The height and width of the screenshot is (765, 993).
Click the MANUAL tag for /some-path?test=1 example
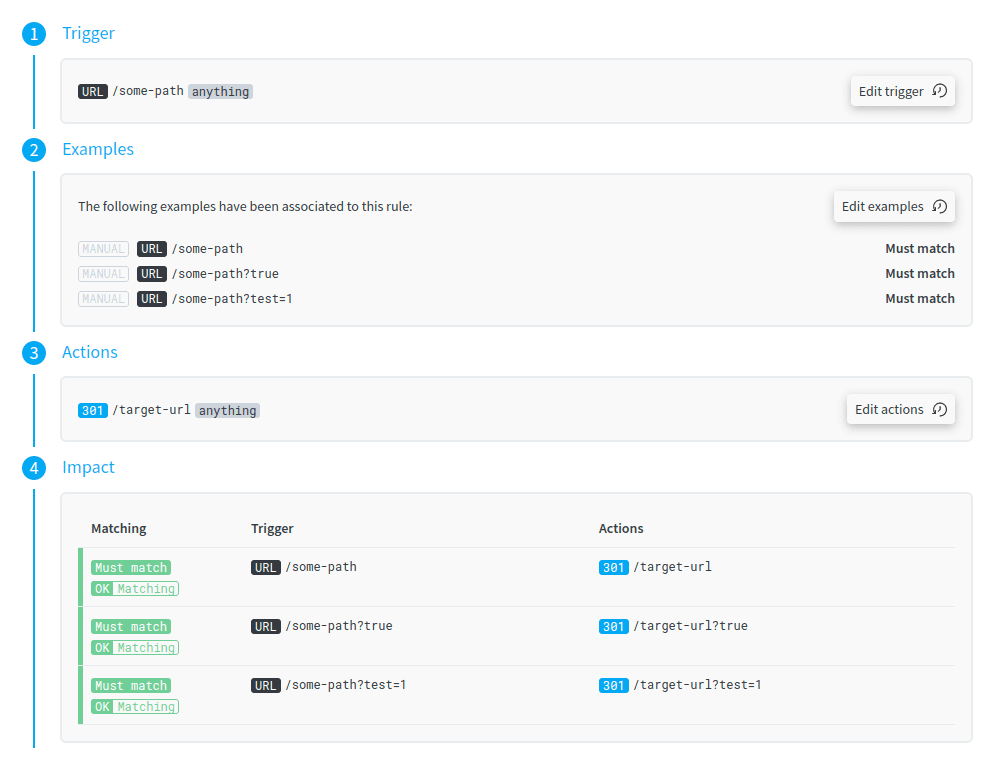(103, 299)
